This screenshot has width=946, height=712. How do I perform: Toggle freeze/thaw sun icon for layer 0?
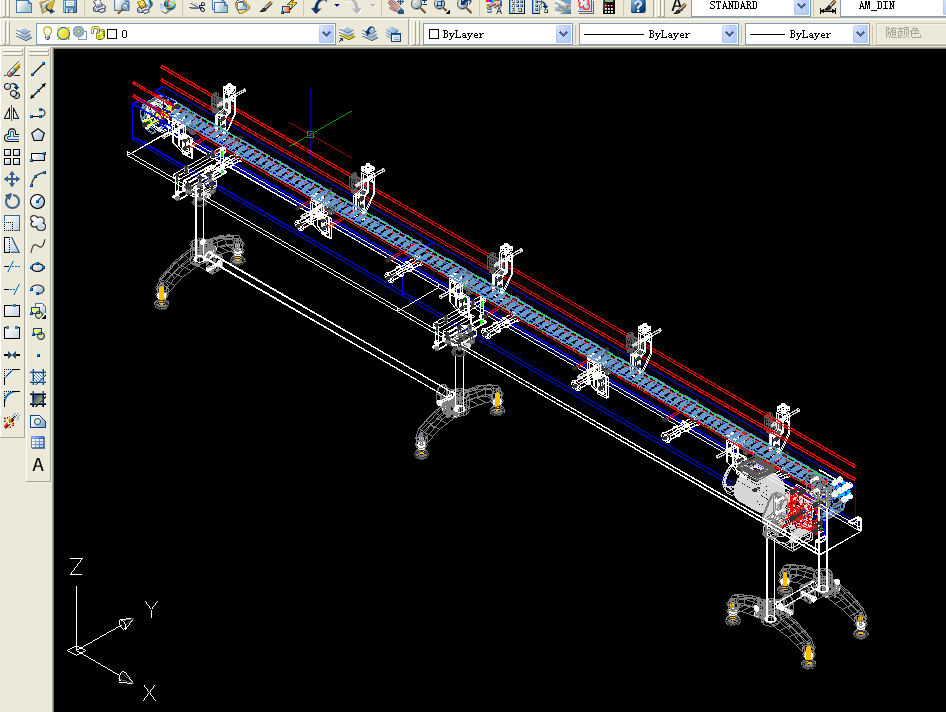point(63,34)
